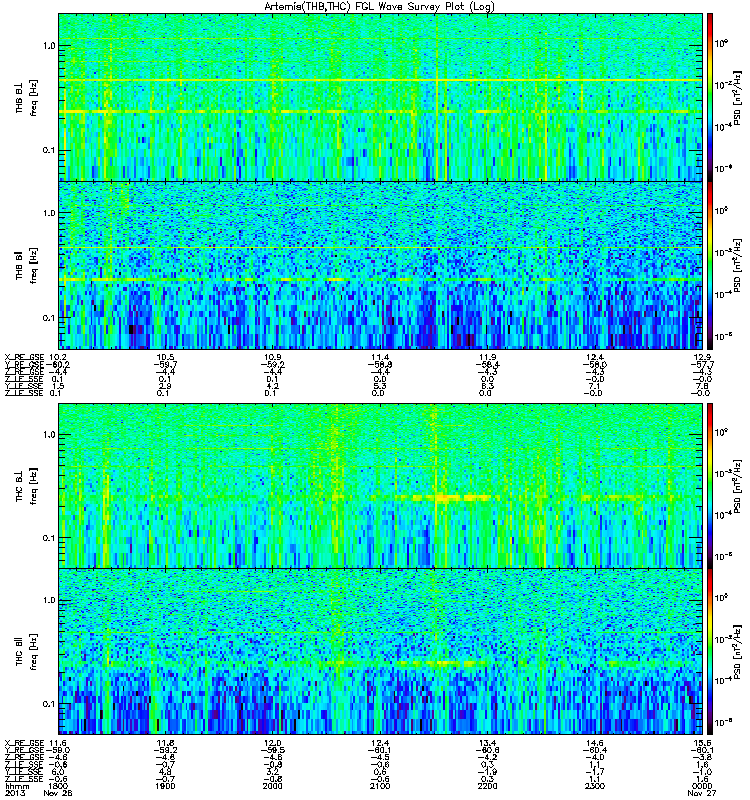Click the '0.1' frequency tick of the THC B⊥ panel
The image size is (750, 800).
click(49, 538)
